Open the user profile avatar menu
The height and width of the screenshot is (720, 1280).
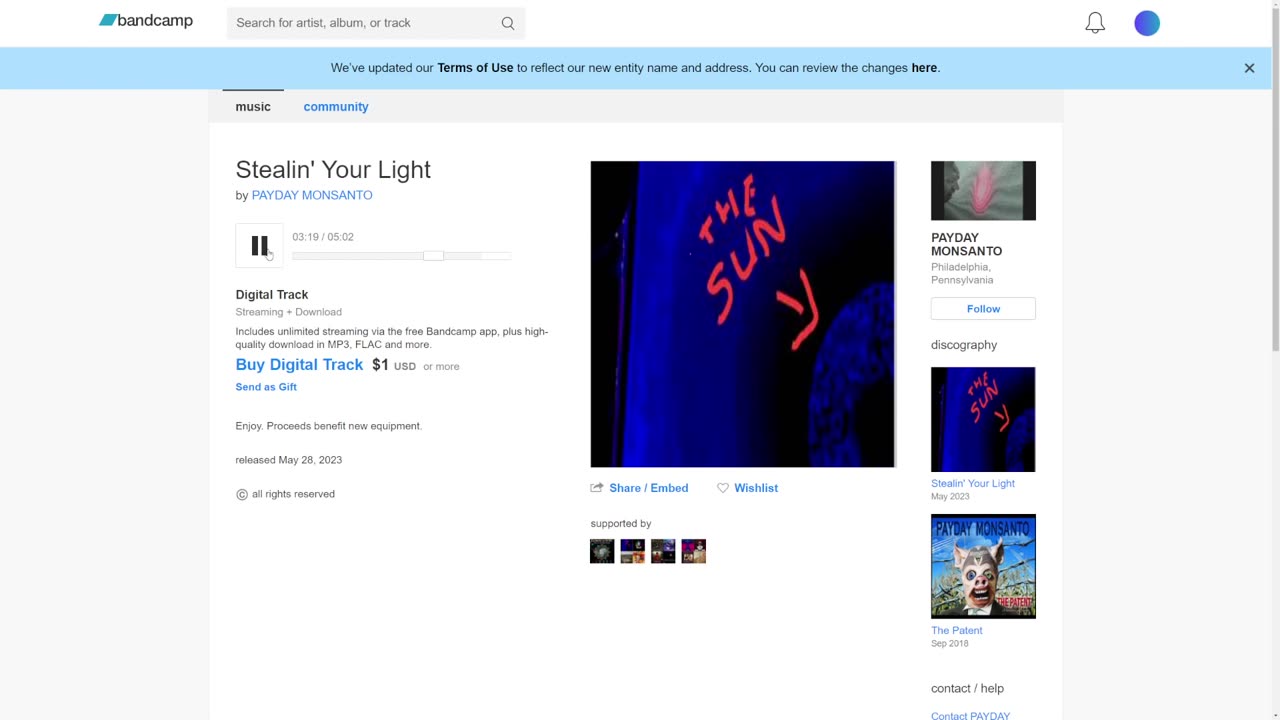click(x=1147, y=23)
